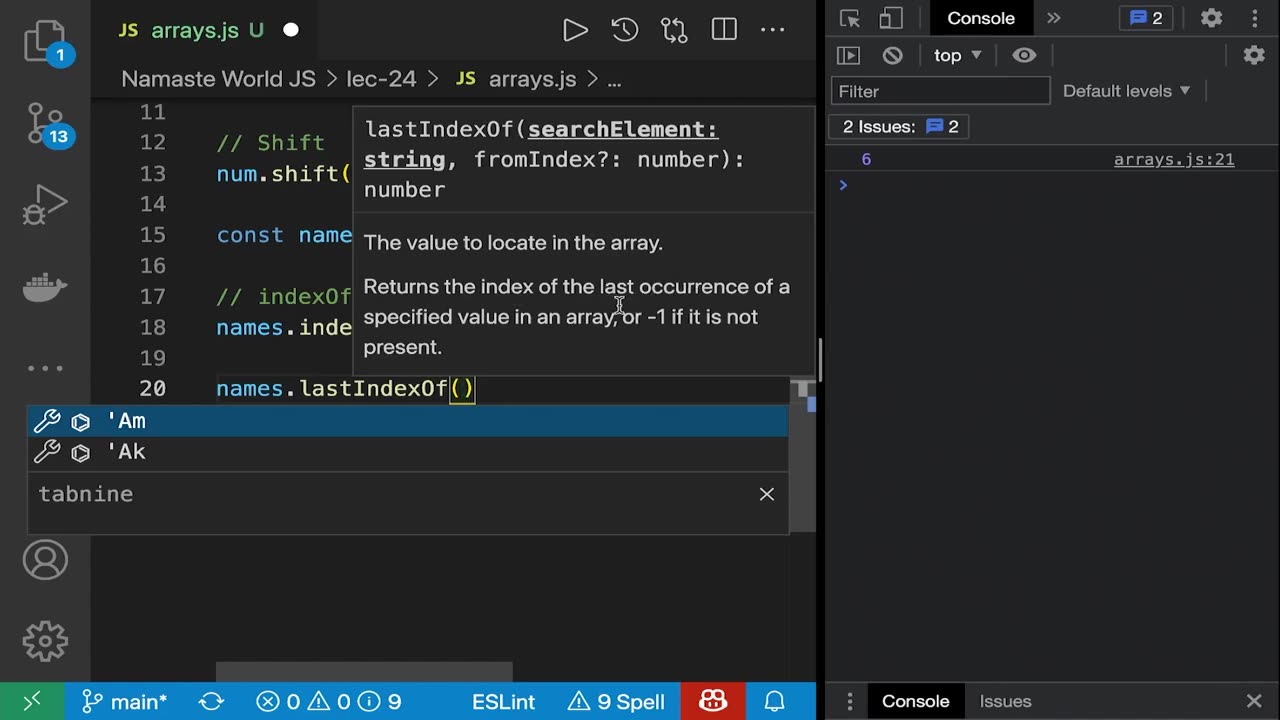The height and width of the screenshot is (720, 1280).
Task: Open the Explorer files icon in activity bar
Action: 45,40
